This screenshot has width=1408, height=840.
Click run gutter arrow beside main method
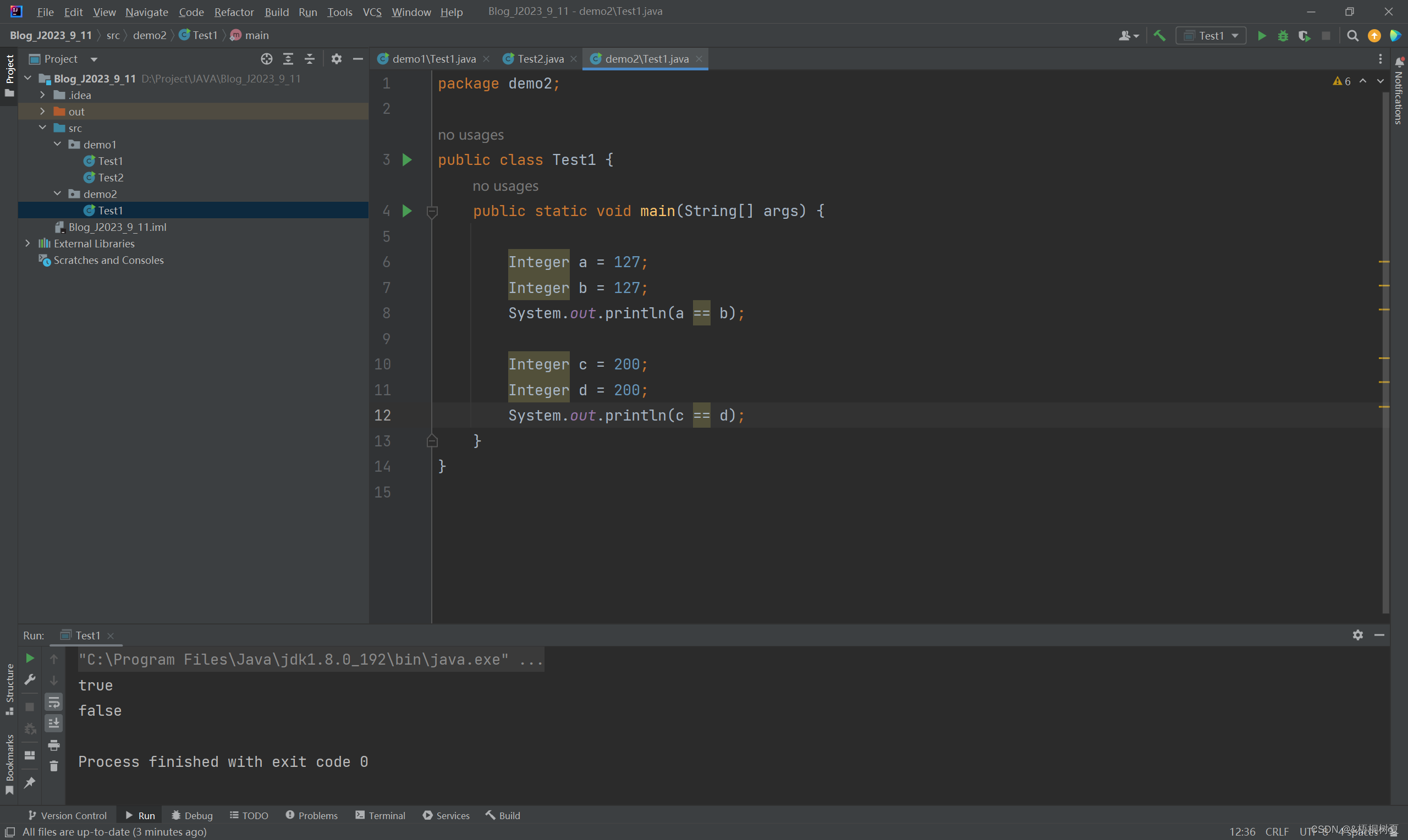coord(406,211)
